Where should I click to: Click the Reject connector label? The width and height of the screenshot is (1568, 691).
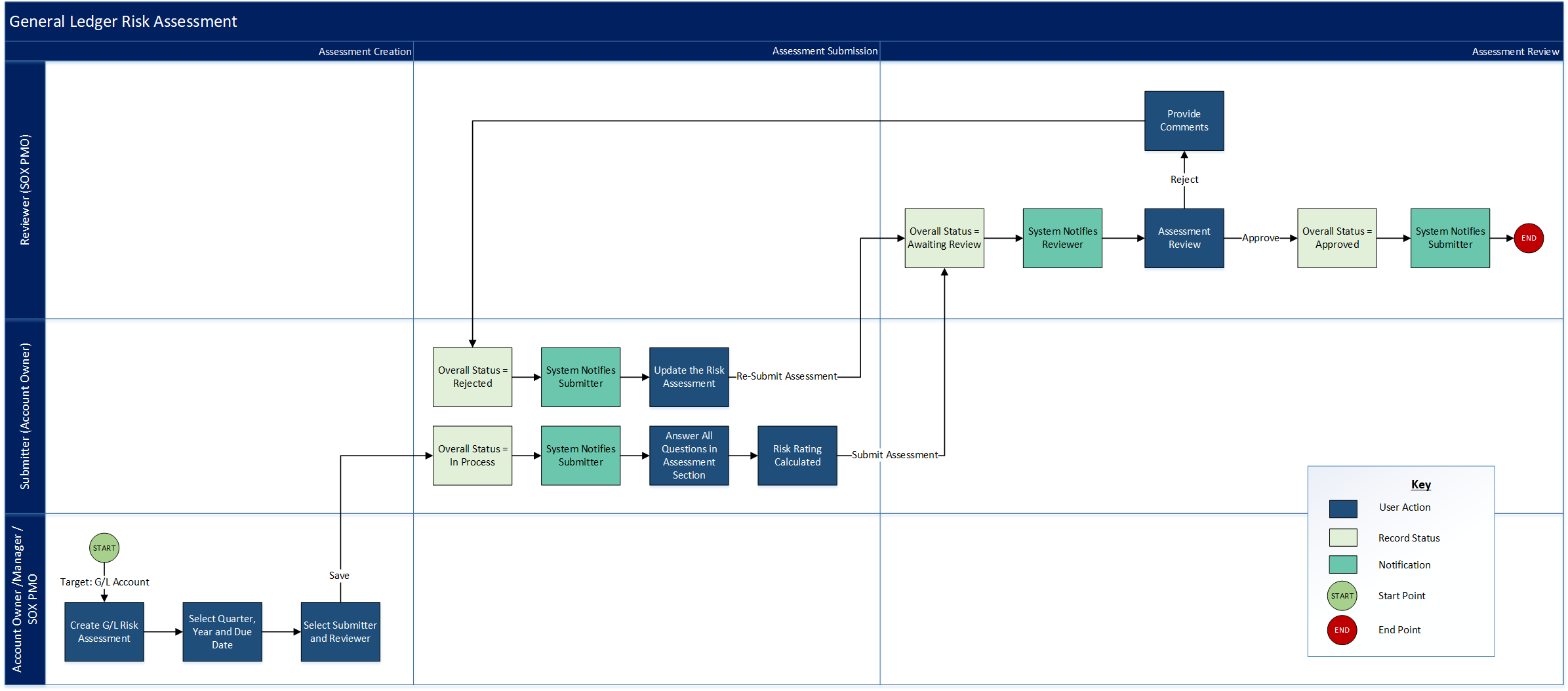coord(1184,180)
